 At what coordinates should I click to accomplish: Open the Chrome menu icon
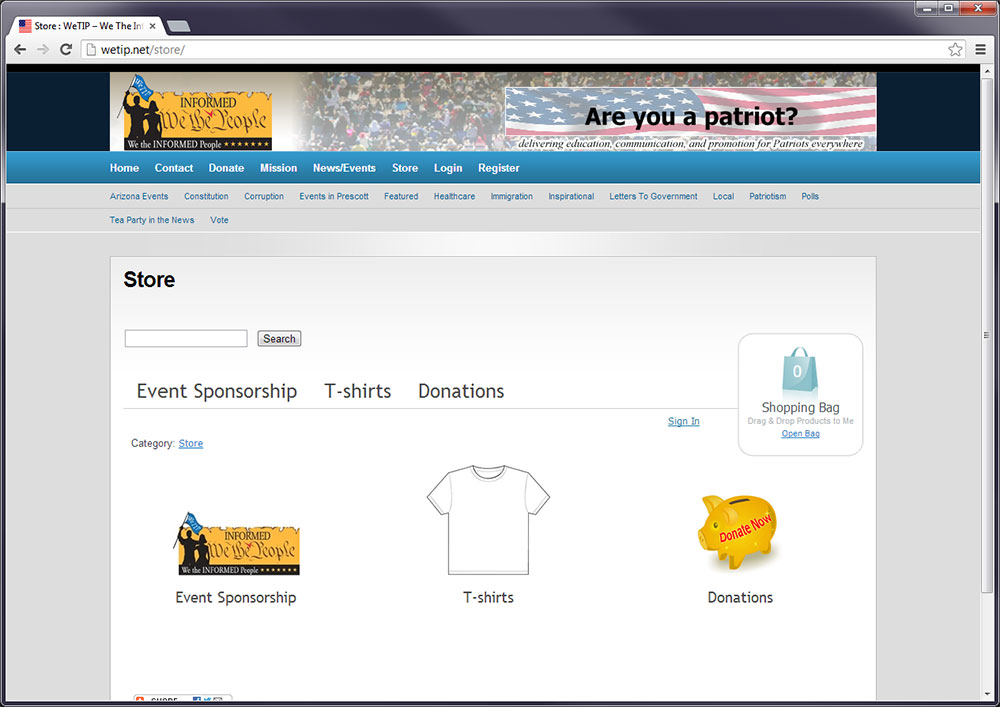[981, 50]
